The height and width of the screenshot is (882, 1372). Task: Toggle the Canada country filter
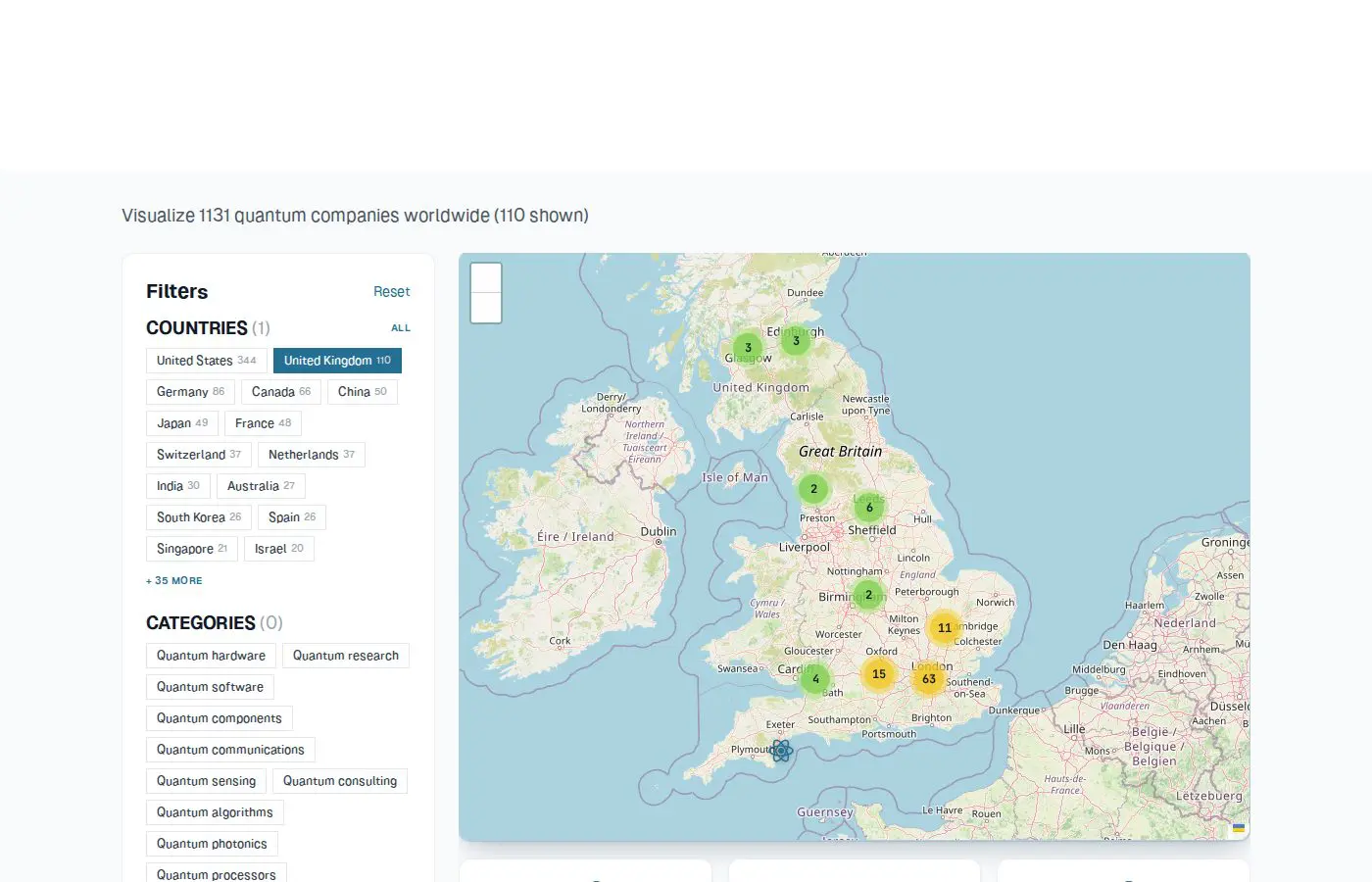point(281,392)
